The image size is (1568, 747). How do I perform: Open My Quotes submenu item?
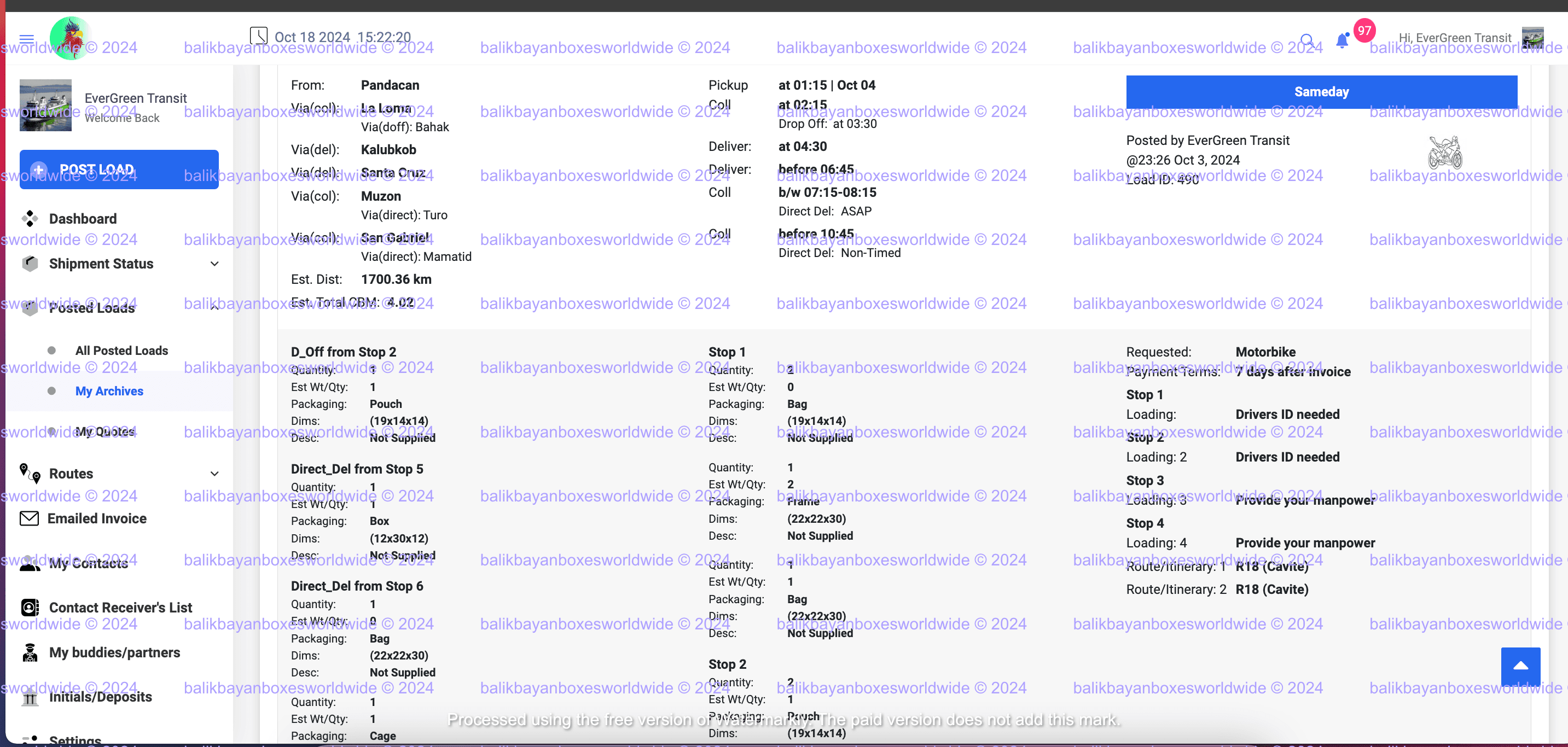[x=104, y=431]
